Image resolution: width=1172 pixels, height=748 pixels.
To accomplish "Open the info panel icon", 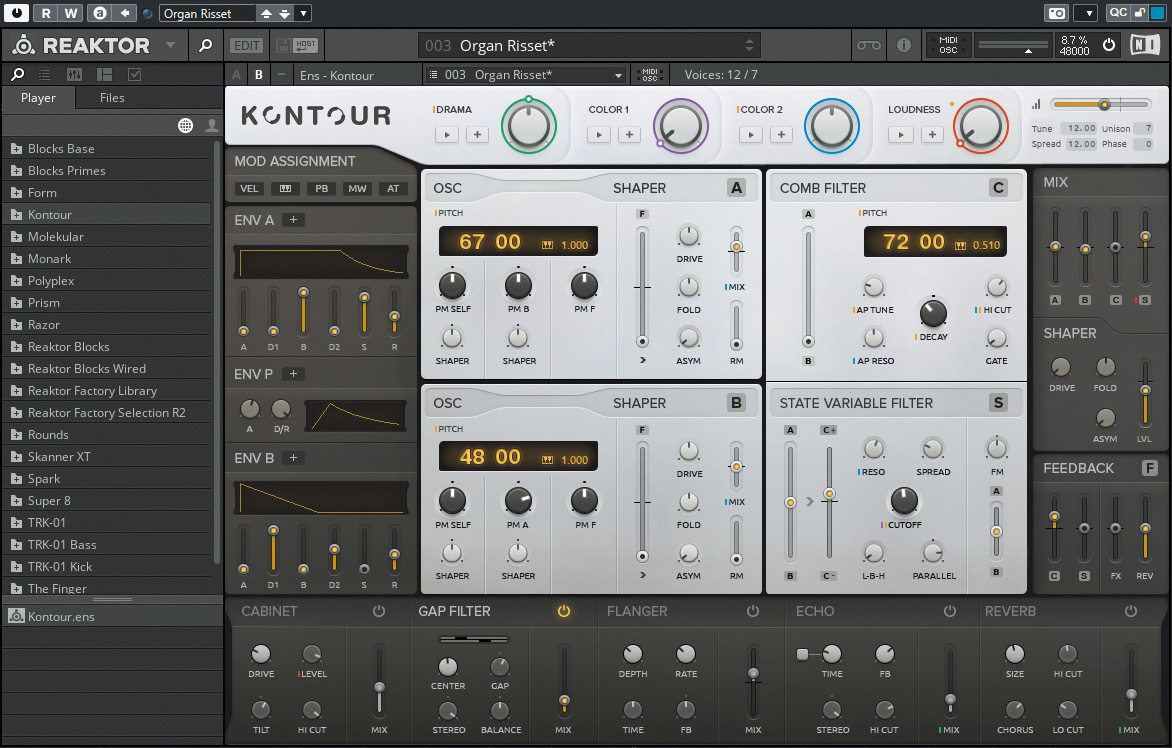I will pos(904,46).
